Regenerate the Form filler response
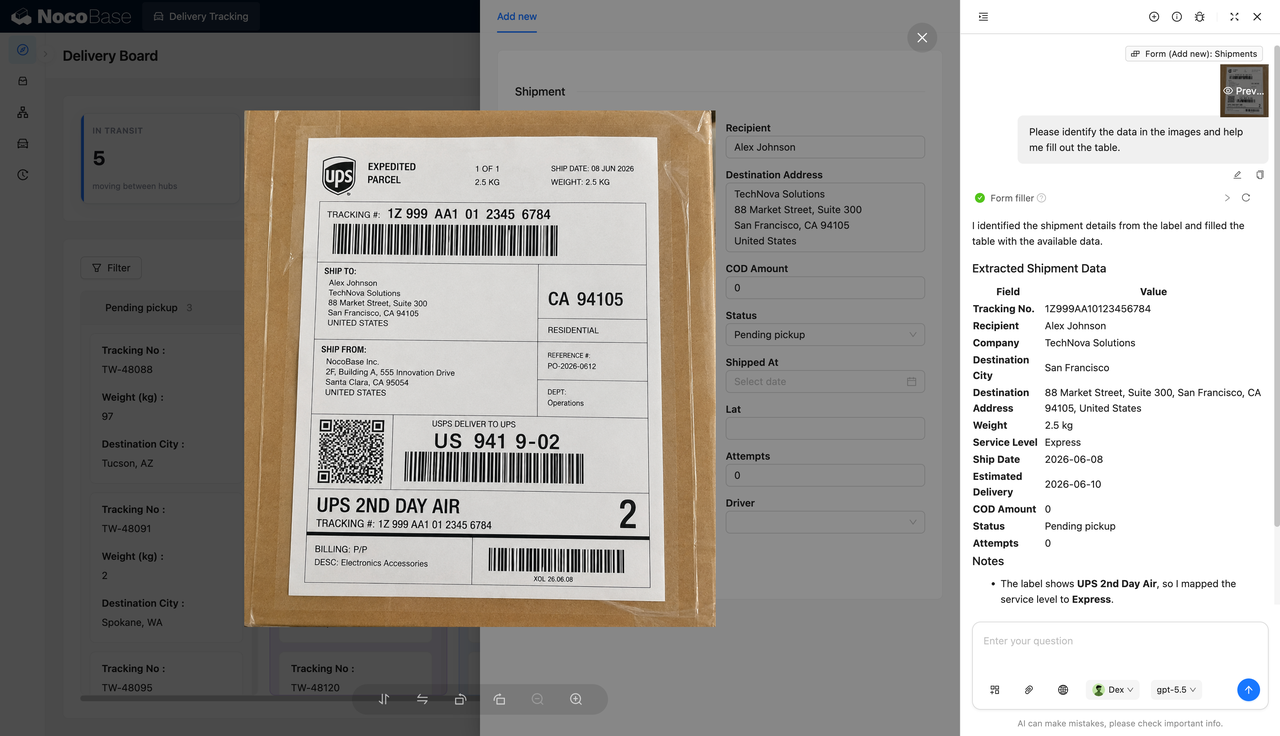 pyautogui.click(x=1246, y=198)
